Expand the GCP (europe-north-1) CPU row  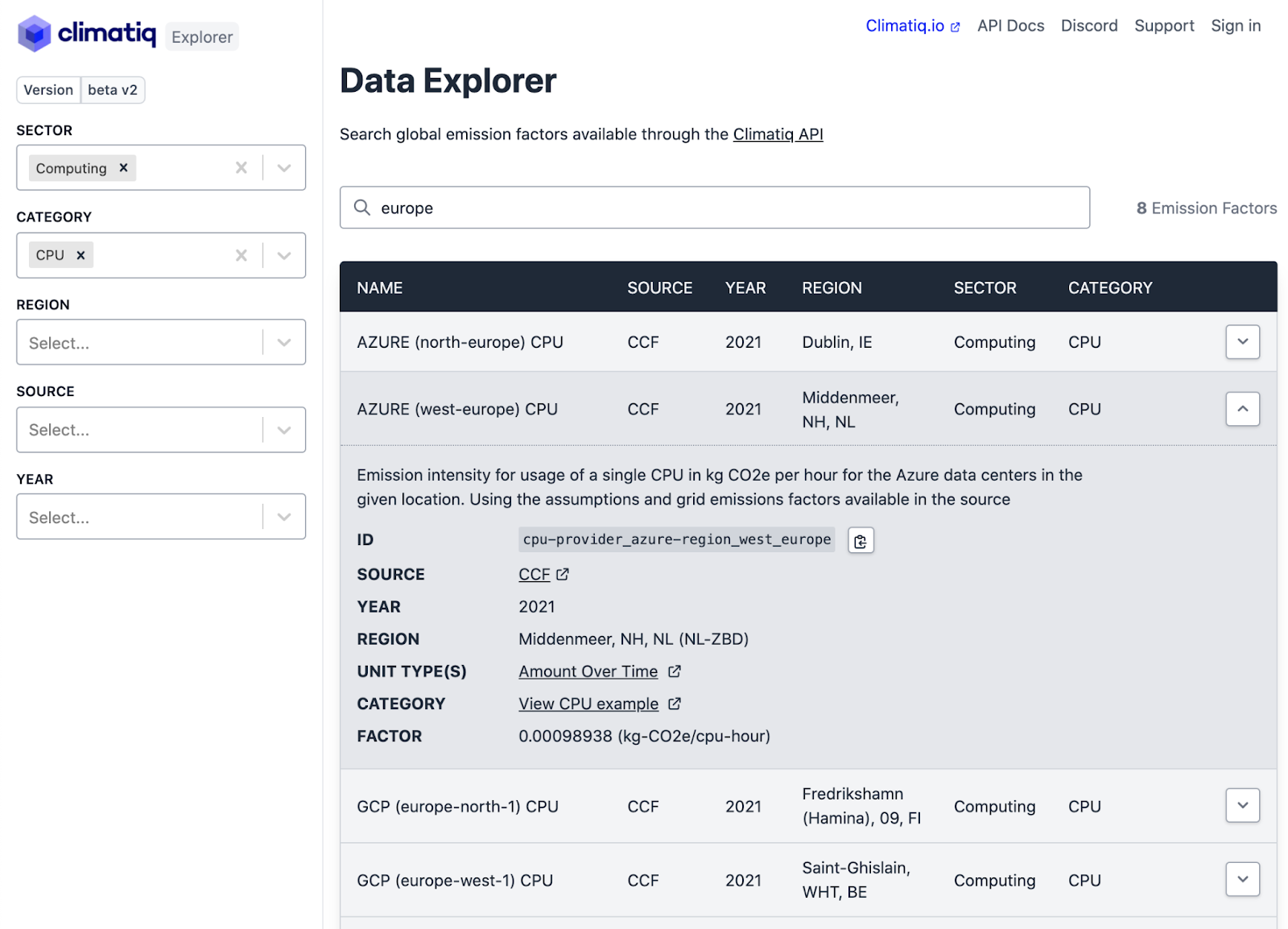pyautogui.click(x=1242, y=805)
